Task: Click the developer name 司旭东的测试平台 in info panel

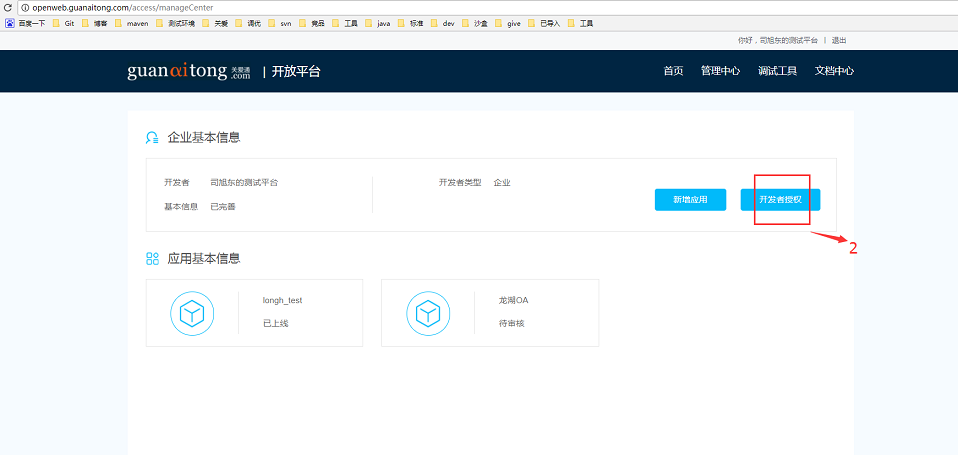Action: click(244, 183)
